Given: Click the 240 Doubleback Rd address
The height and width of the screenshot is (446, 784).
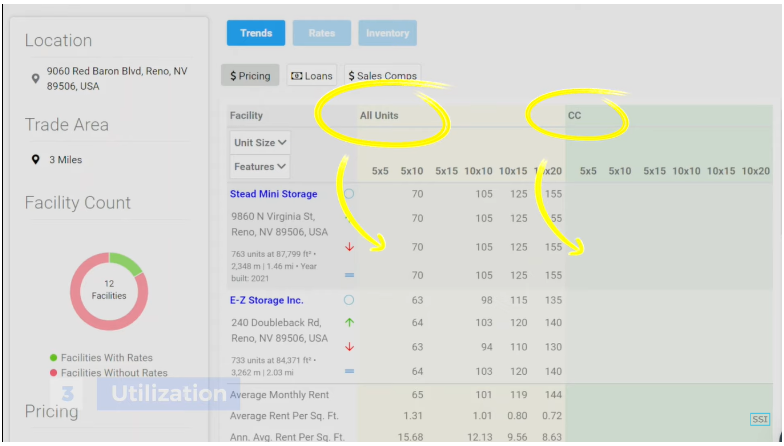Looking at the screenshot, I should click(280, 330).
